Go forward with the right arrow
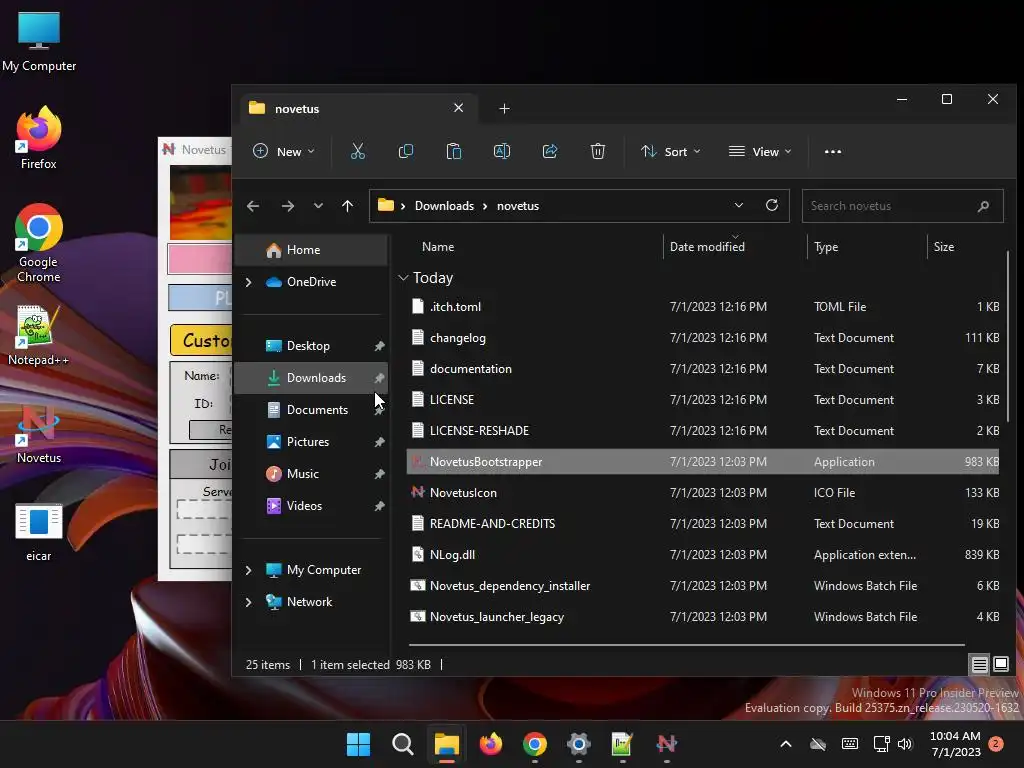 pyautogui.click(x=287, y=206)
